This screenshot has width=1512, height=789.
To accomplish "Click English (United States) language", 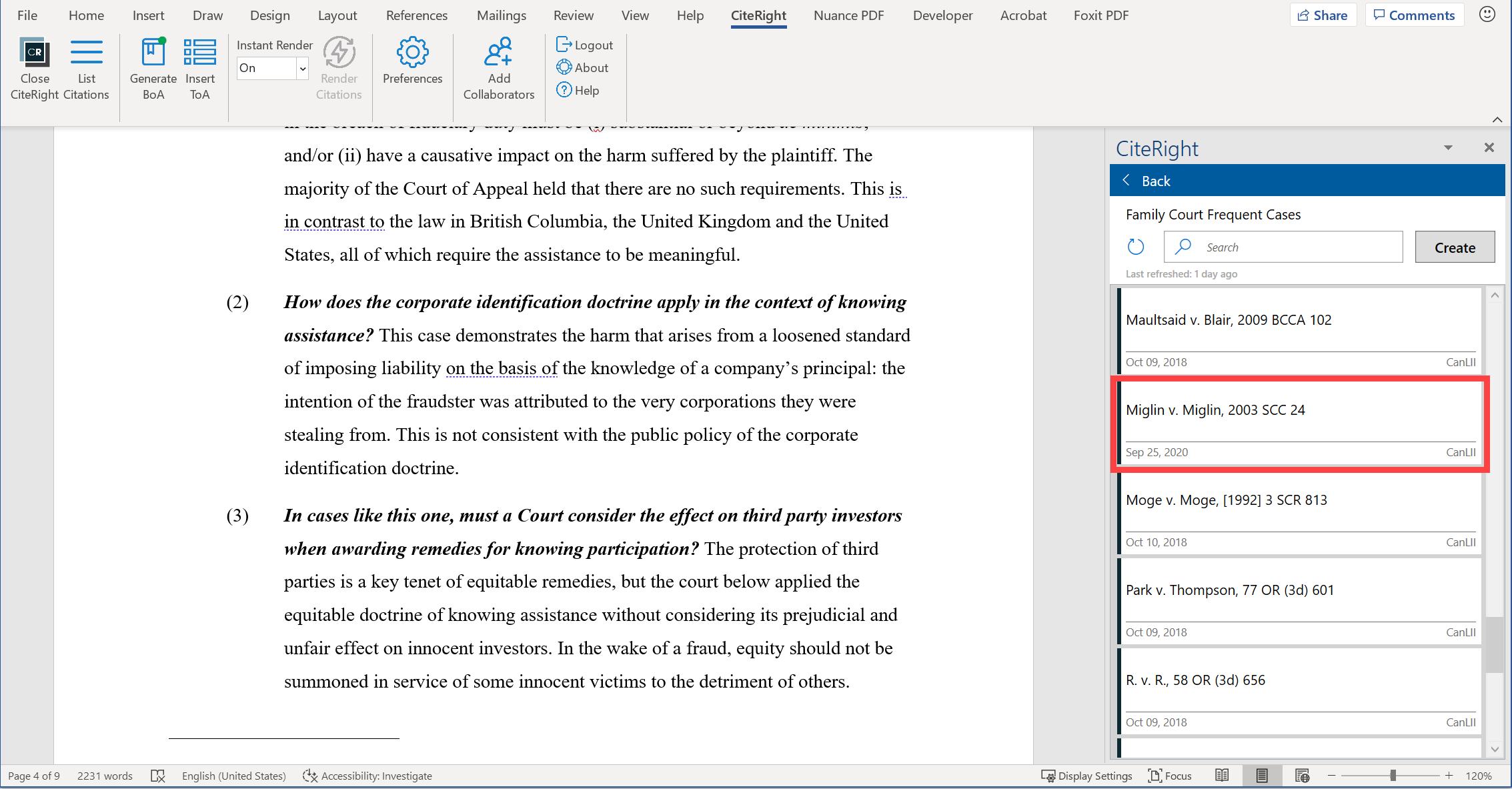I will tap(233, 776).
